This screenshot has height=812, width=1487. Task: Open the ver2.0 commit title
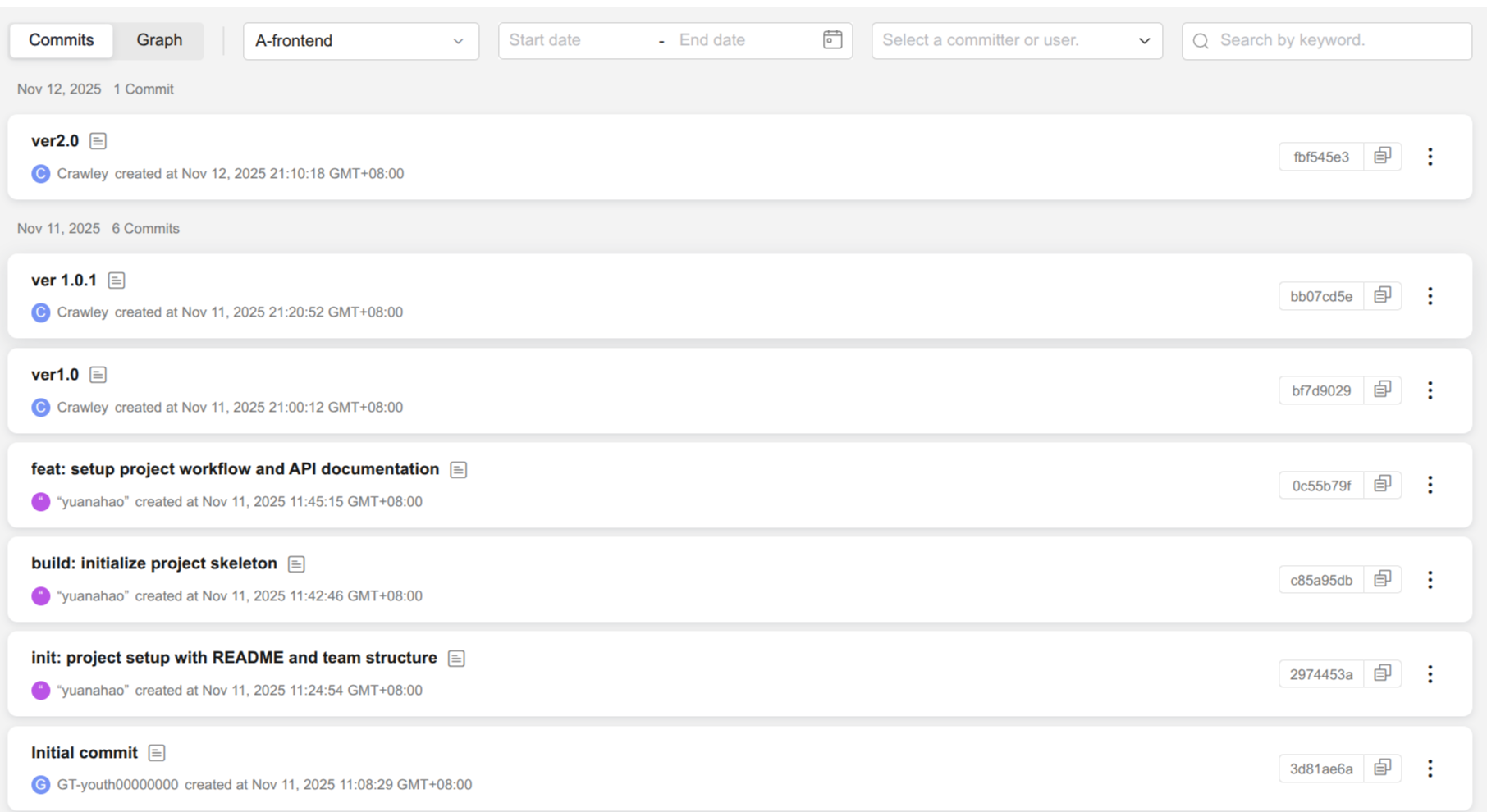pos(55,141)
